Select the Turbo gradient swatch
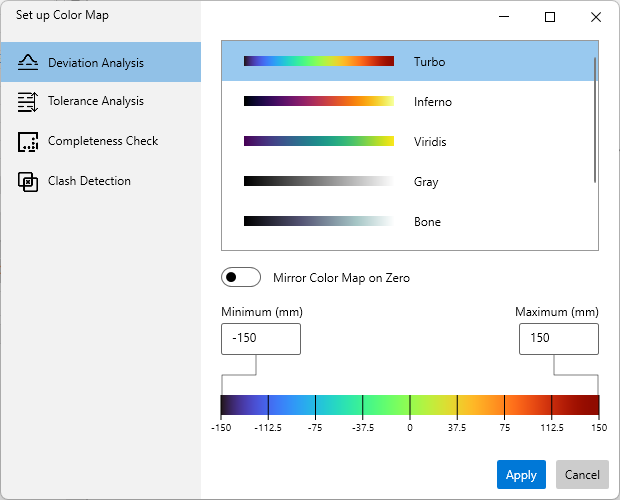The width and height of the screenshot is (620, 500). pos(319,61)
